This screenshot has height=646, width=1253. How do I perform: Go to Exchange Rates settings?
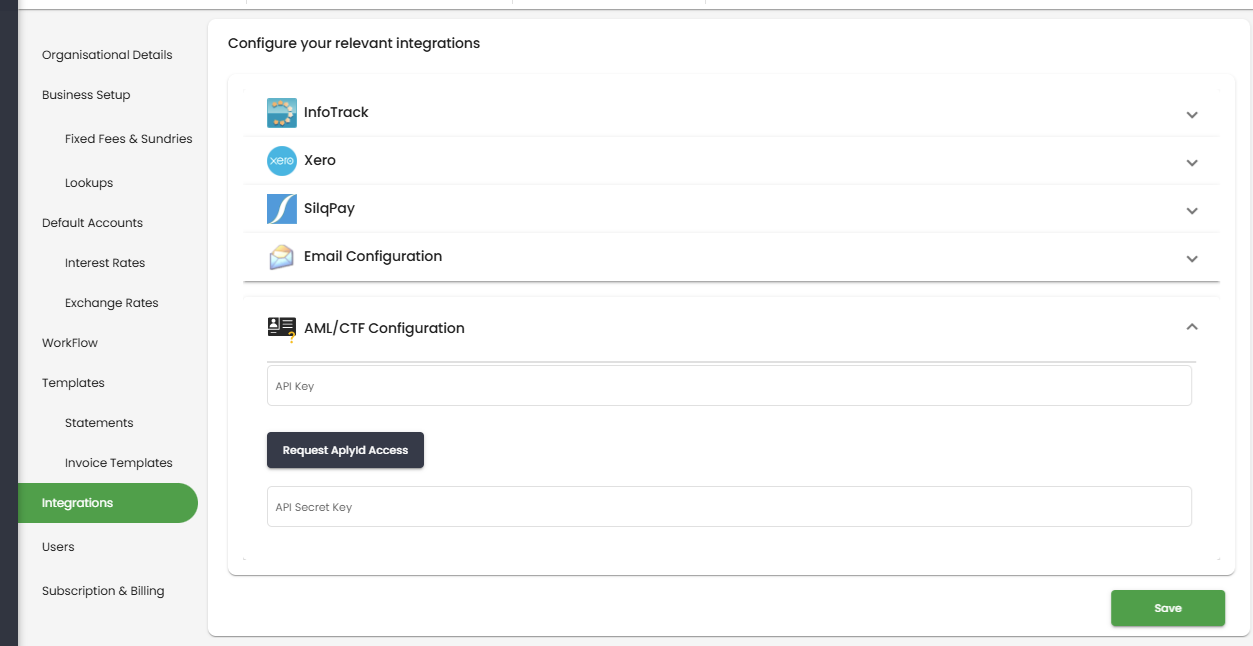tap(111, 303)
